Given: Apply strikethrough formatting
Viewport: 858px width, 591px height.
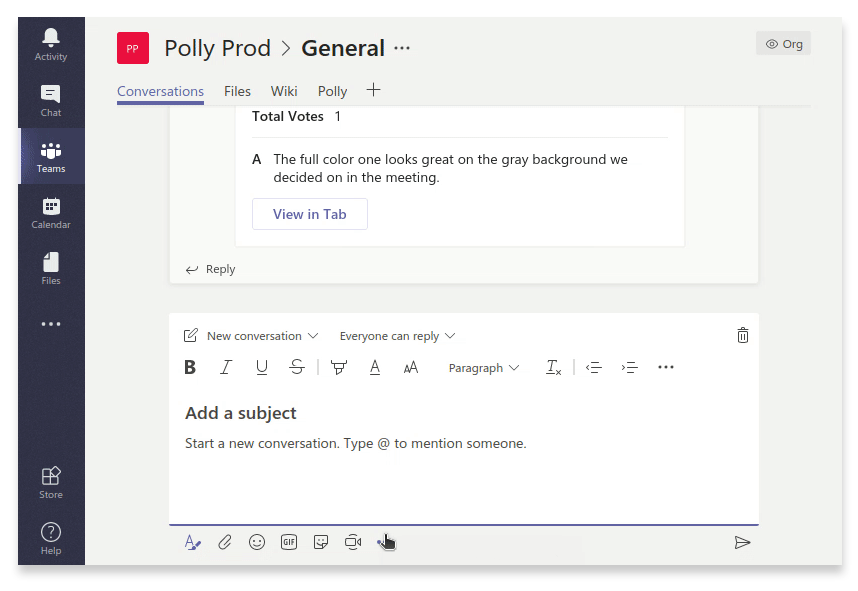Looking at the screenshot, I should (x=297, y=367).
